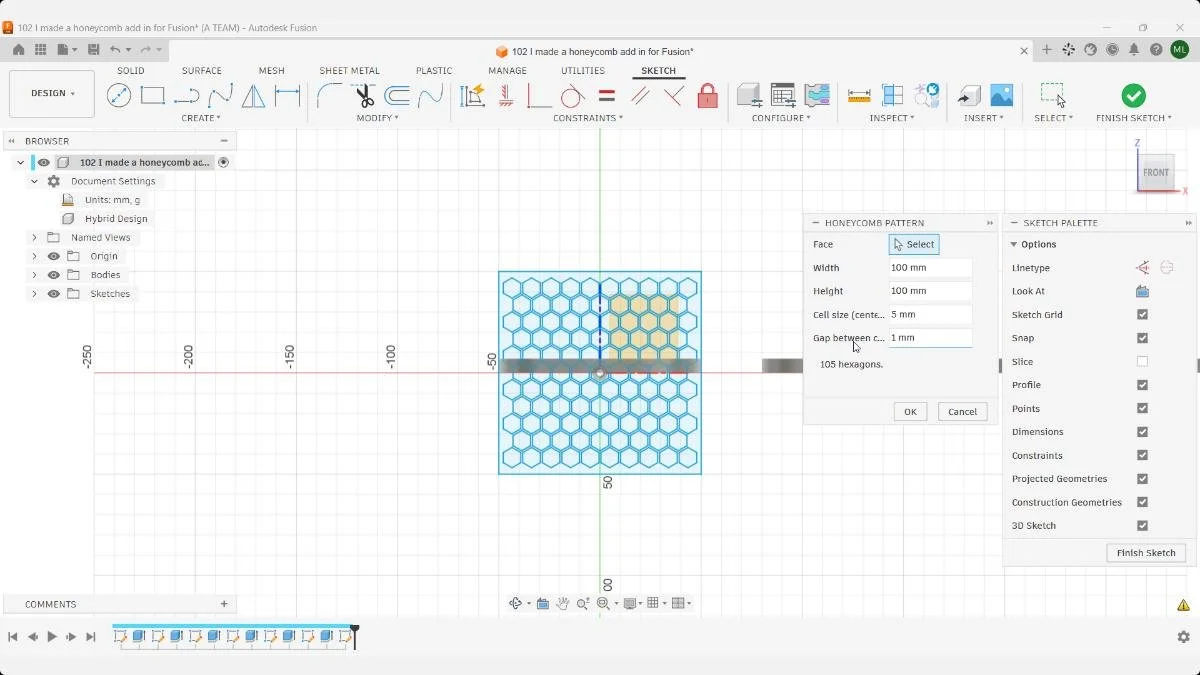Click the Insert Canvas image icon
Viewport: 1200px width, 675px height.
[x=1001, y=96]
